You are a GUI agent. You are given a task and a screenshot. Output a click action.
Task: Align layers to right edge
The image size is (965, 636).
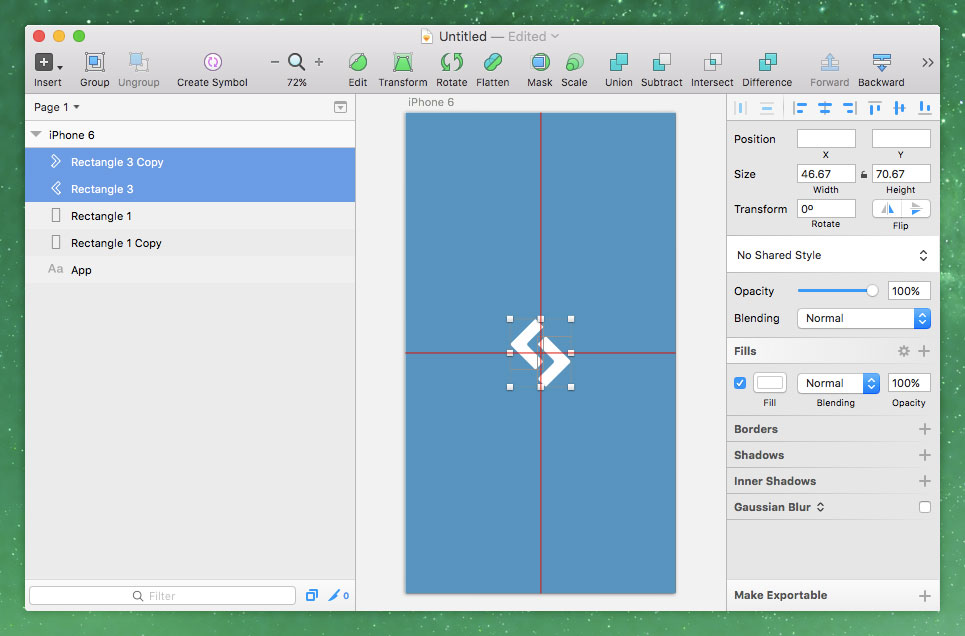click(850, 108)
